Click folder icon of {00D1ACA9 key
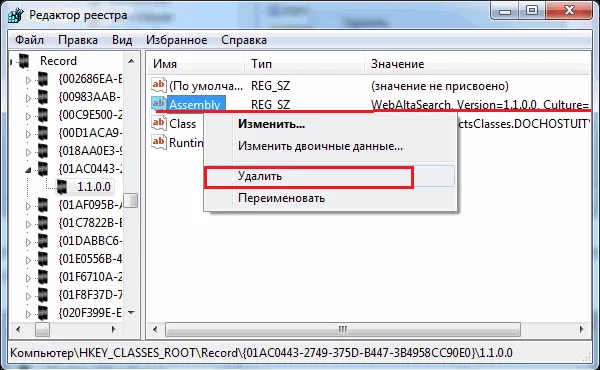 (43, 133)
